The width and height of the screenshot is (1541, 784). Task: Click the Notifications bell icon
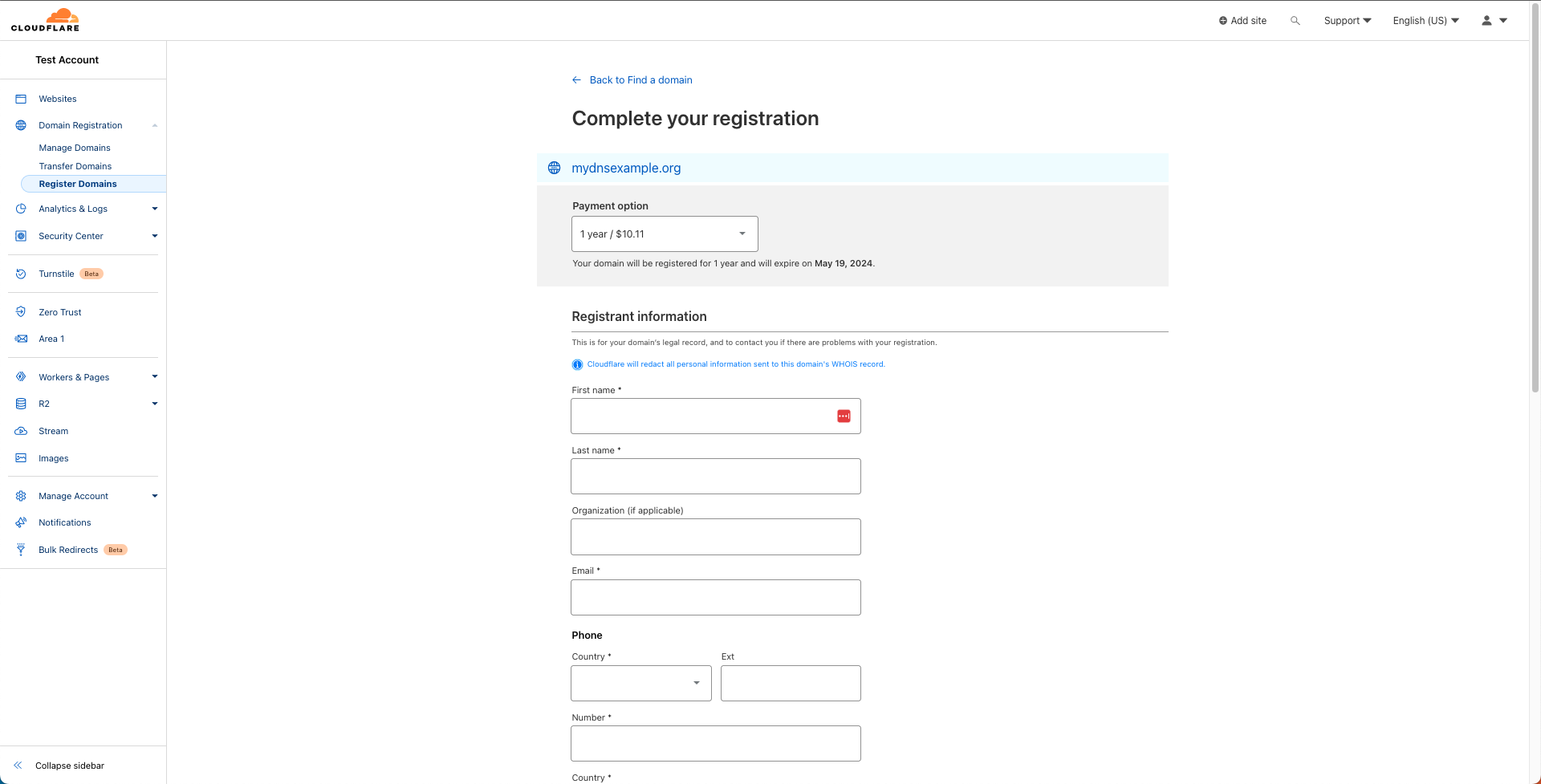click(x=20, y=522)
